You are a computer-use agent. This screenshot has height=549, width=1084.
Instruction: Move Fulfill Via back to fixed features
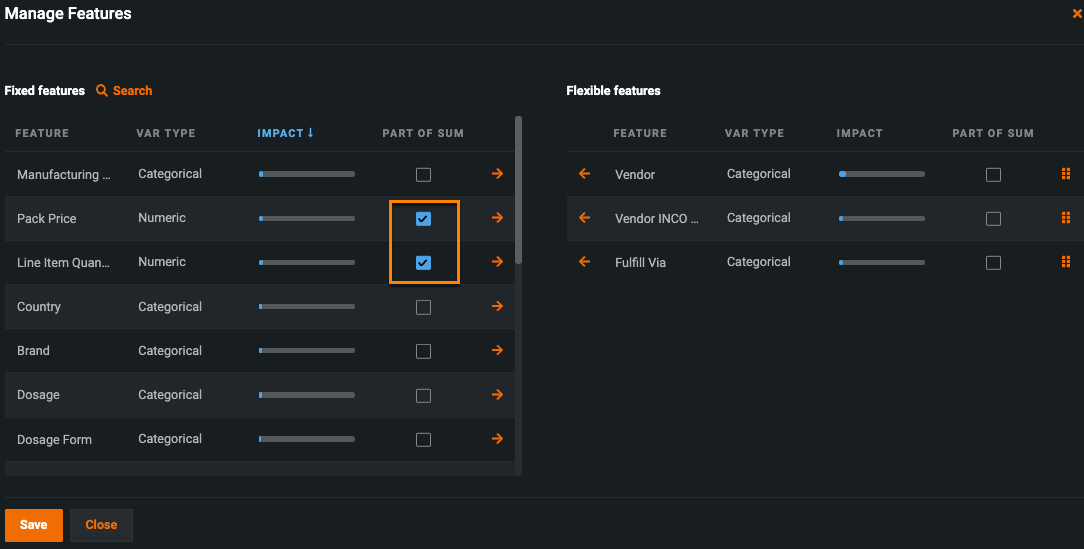(x=585, y=262)
